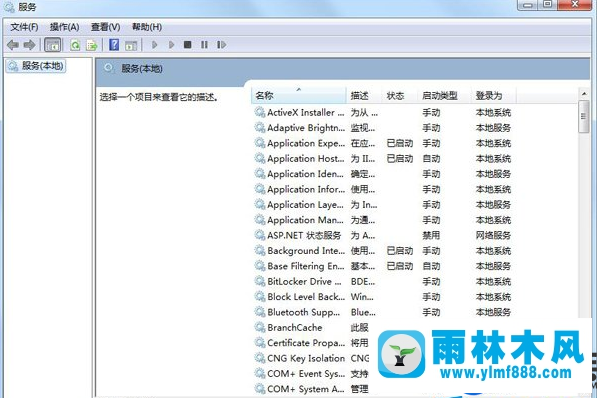Screen dimensions: 597x398
Task: Select CNG Key Isolation service
Action: click(x=311, y=358)
